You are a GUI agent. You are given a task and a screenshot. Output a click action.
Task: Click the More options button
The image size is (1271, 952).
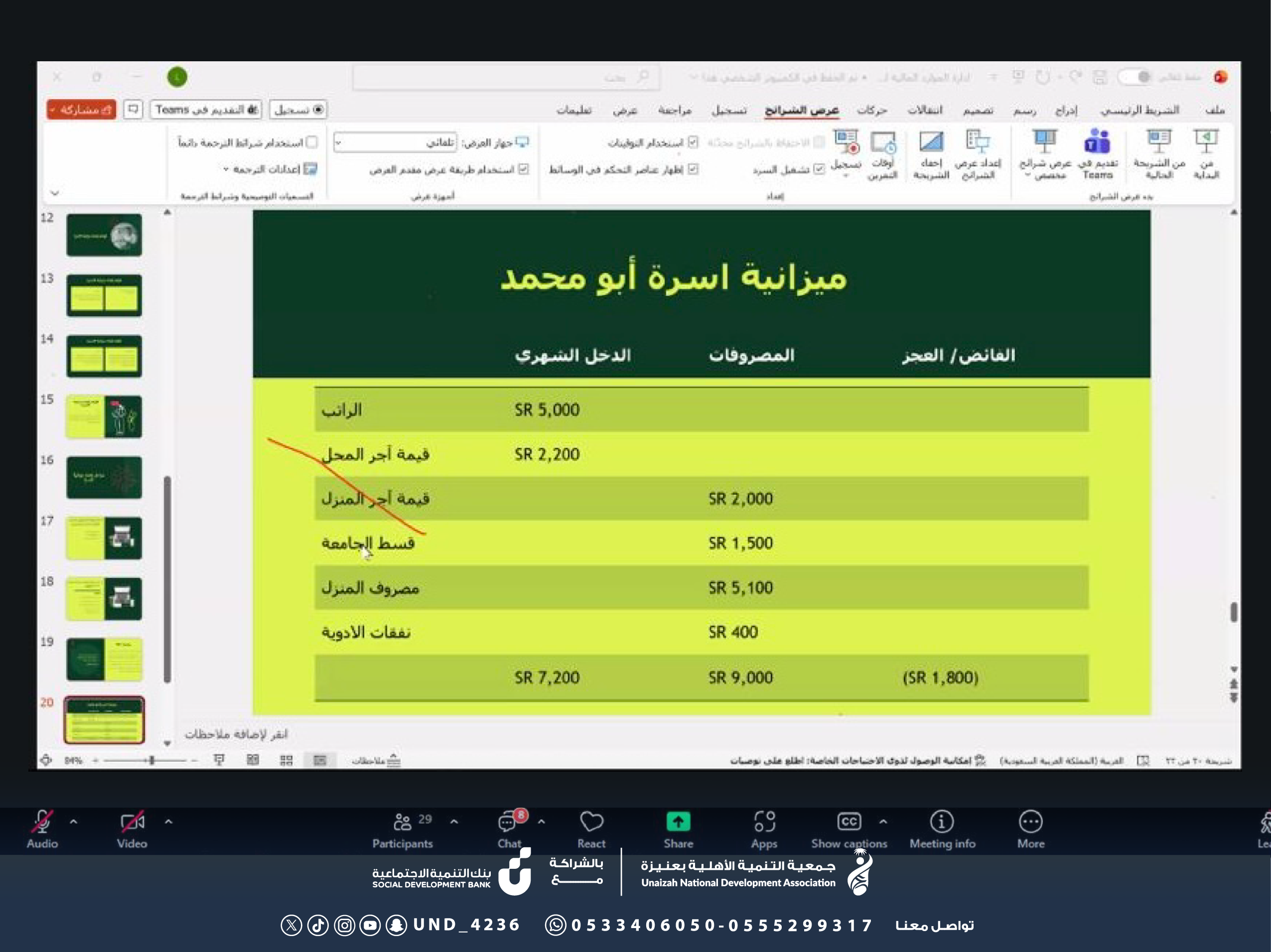[1030, 821]
